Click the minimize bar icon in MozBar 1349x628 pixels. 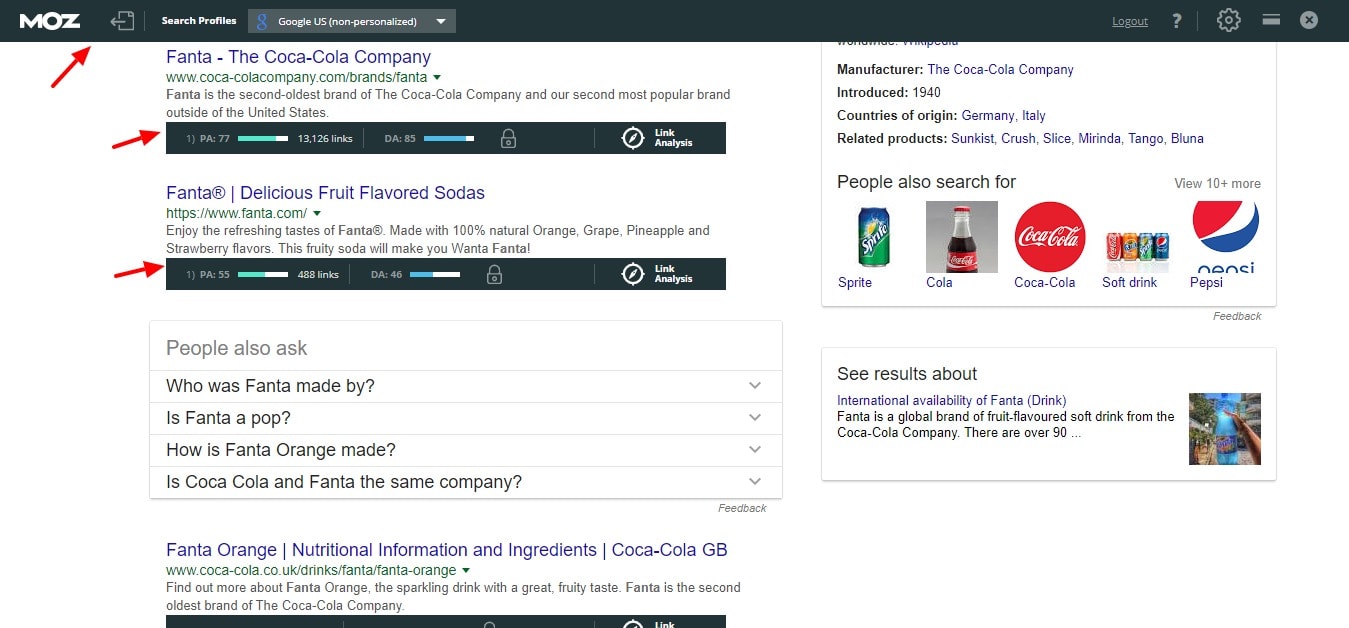point(1271,20)
